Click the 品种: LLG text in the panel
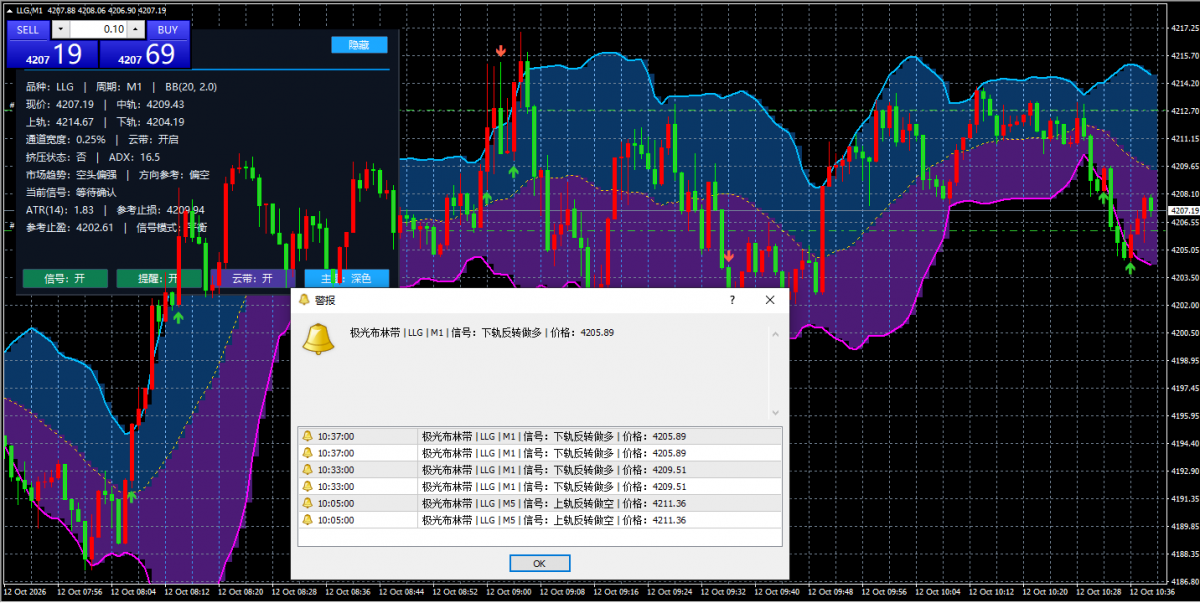1200x603 pixels. 50,87
